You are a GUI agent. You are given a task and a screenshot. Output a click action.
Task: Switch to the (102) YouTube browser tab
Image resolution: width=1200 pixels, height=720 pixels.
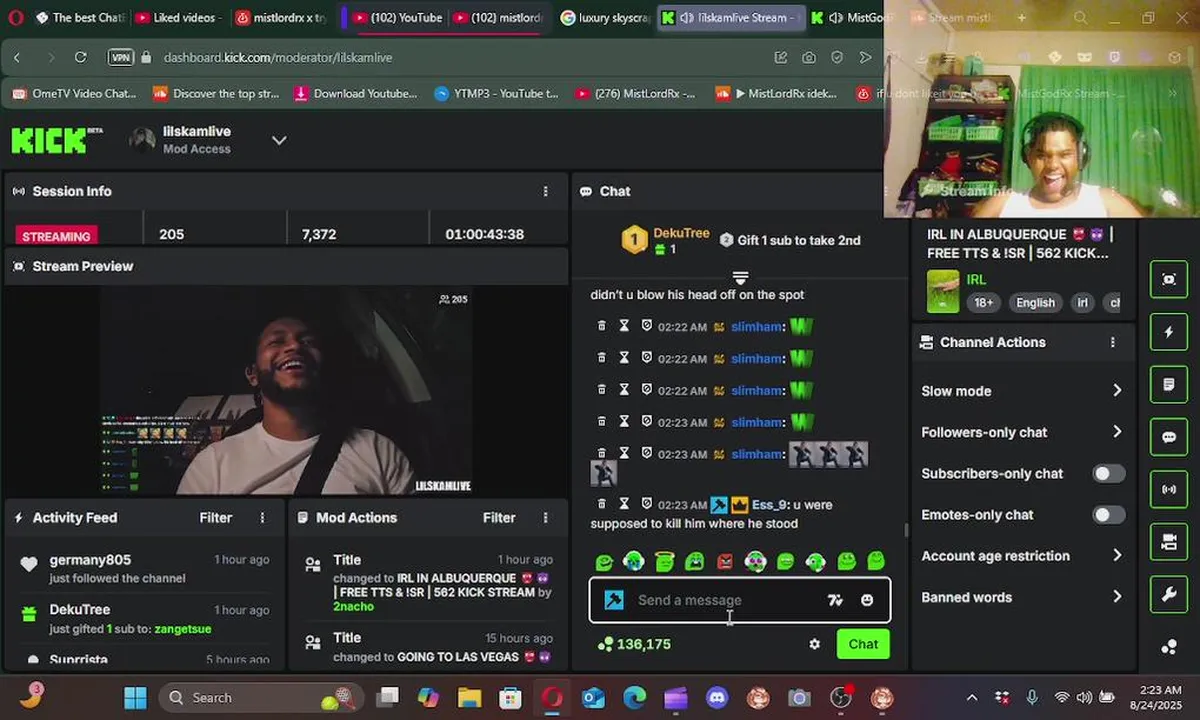[395, 18]
